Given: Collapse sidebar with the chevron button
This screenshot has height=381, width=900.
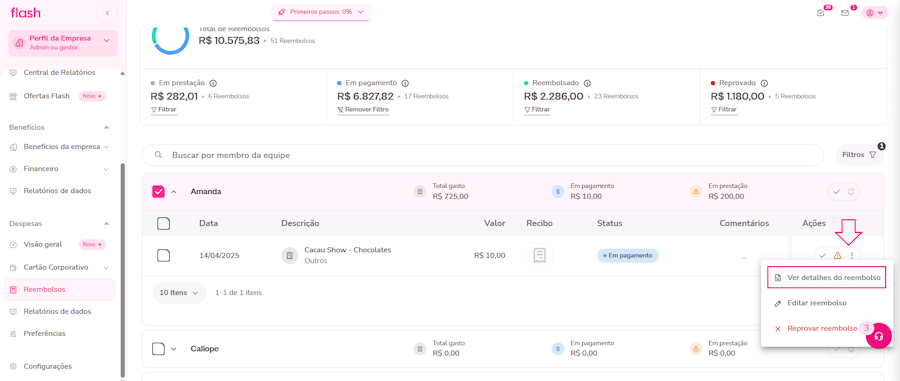Looking at the screenshot, I should point(107,13).
